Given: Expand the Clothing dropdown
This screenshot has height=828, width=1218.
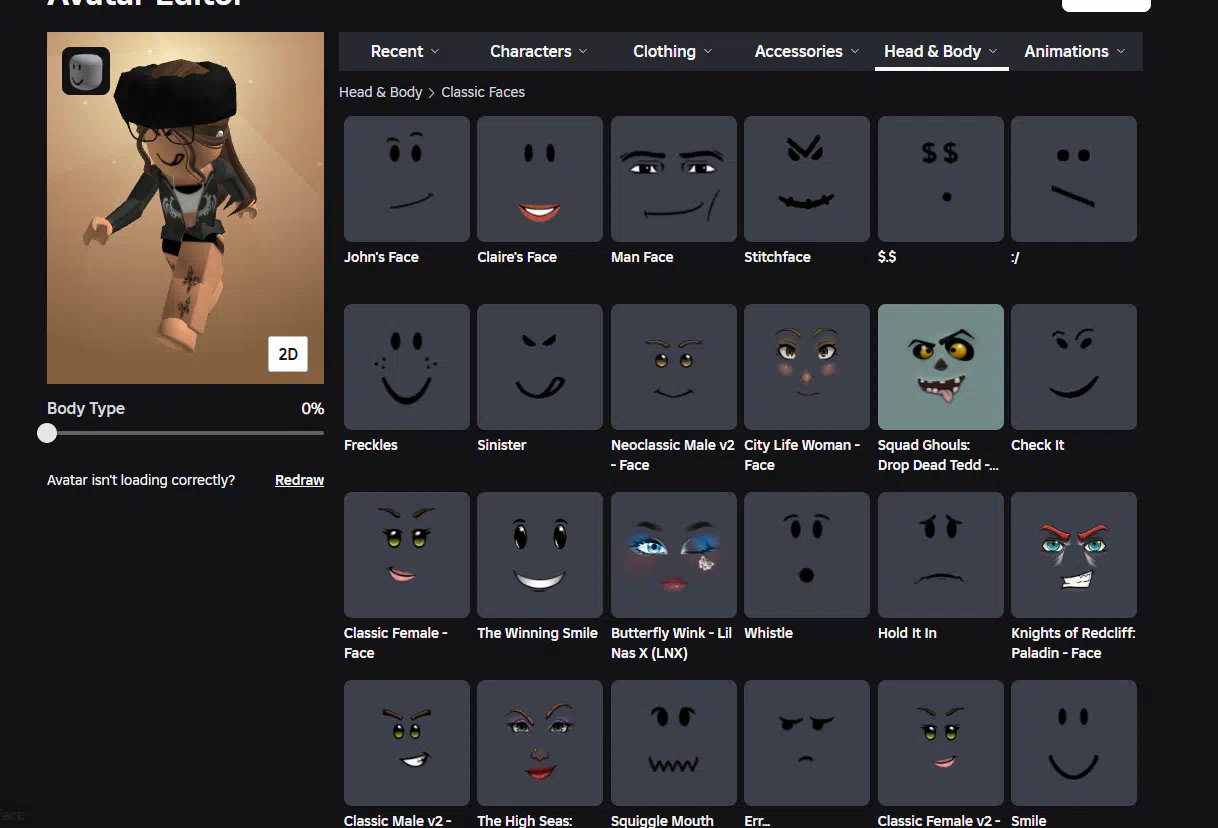Looking at the screenshot, I should point(672,51).
